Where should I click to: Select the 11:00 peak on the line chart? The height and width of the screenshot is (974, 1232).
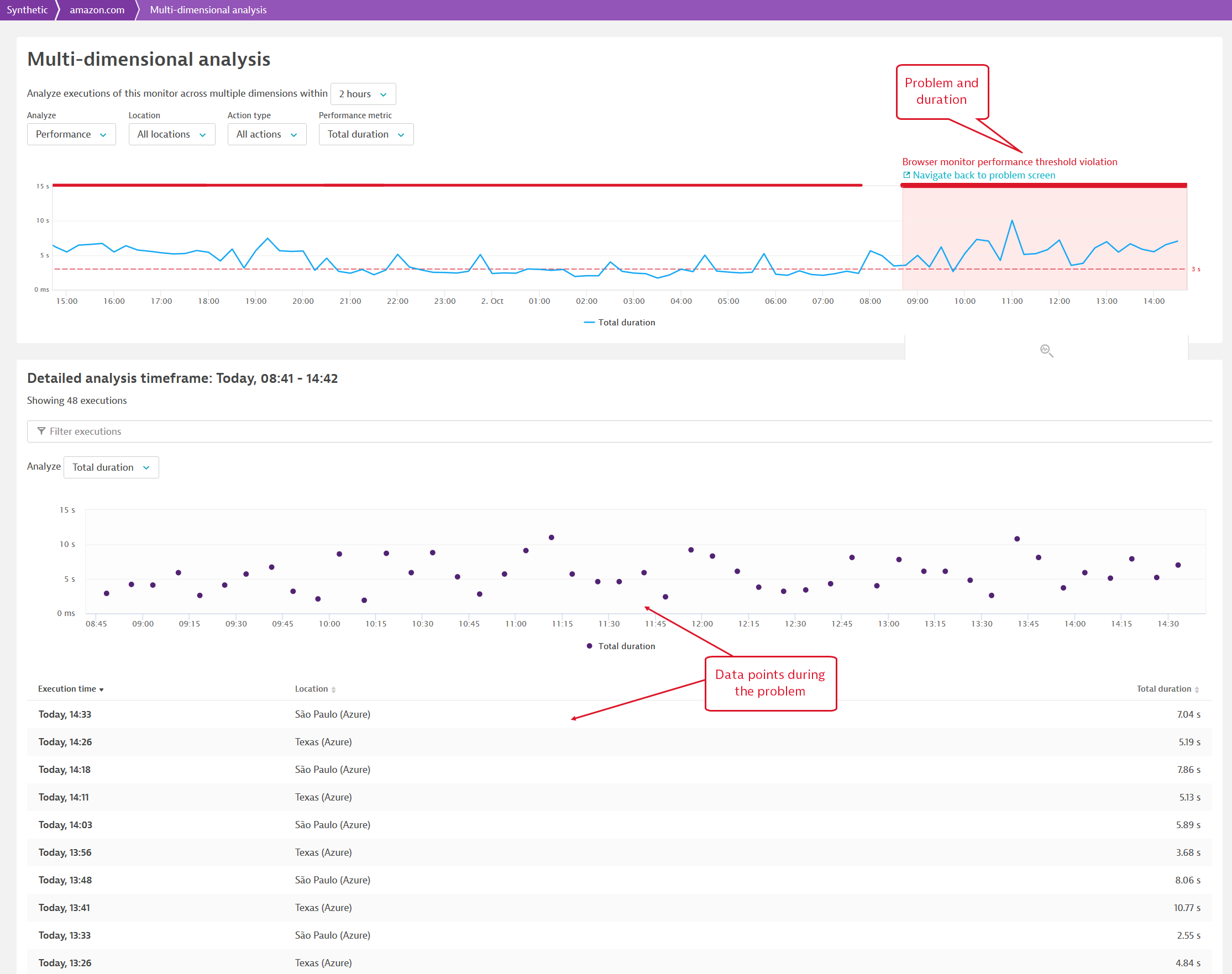pos(1013,220)
